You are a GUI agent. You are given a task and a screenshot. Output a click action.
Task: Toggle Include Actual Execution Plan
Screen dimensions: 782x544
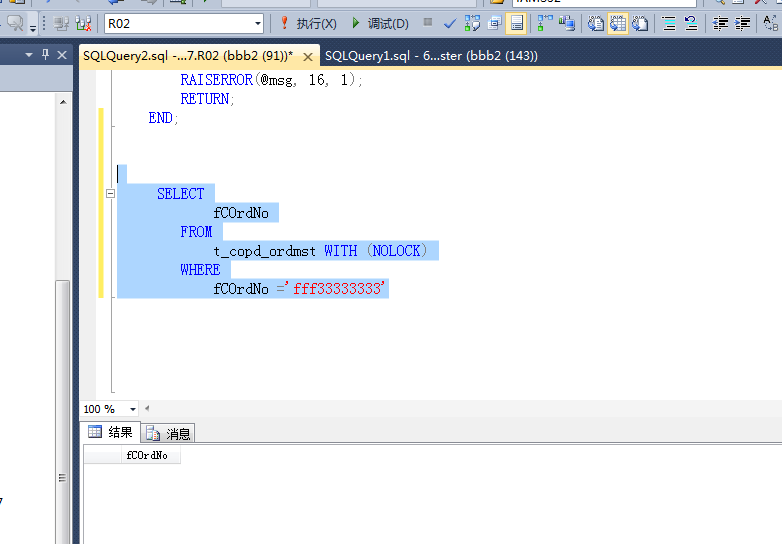click(x=545, y=23)
